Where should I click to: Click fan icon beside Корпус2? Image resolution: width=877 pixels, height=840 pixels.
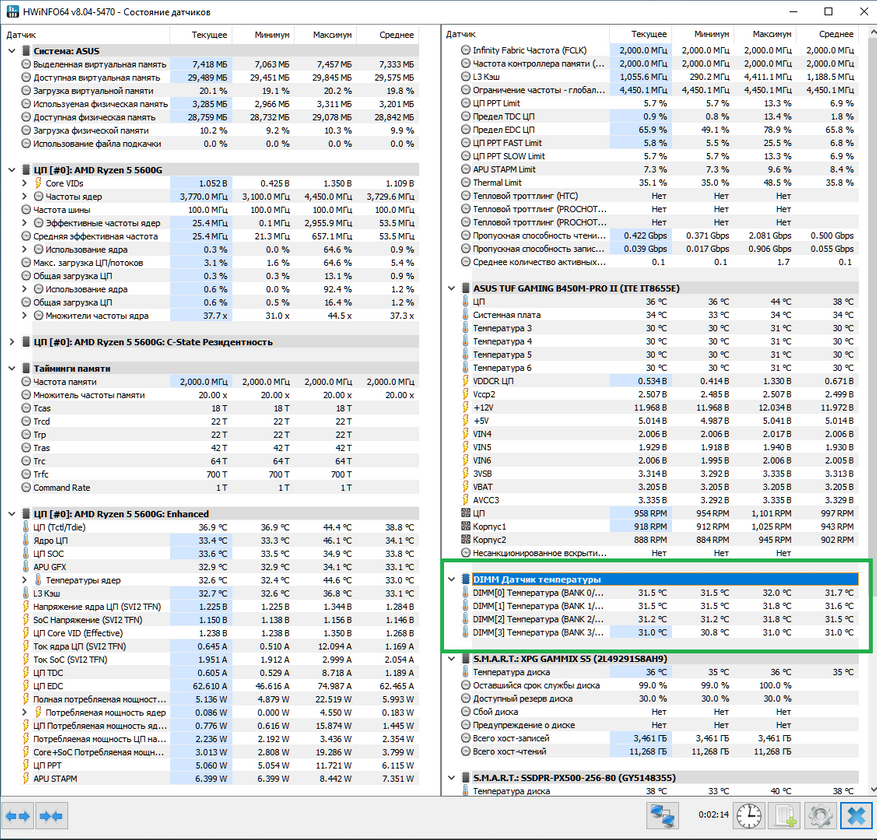(x=465, y=540)
